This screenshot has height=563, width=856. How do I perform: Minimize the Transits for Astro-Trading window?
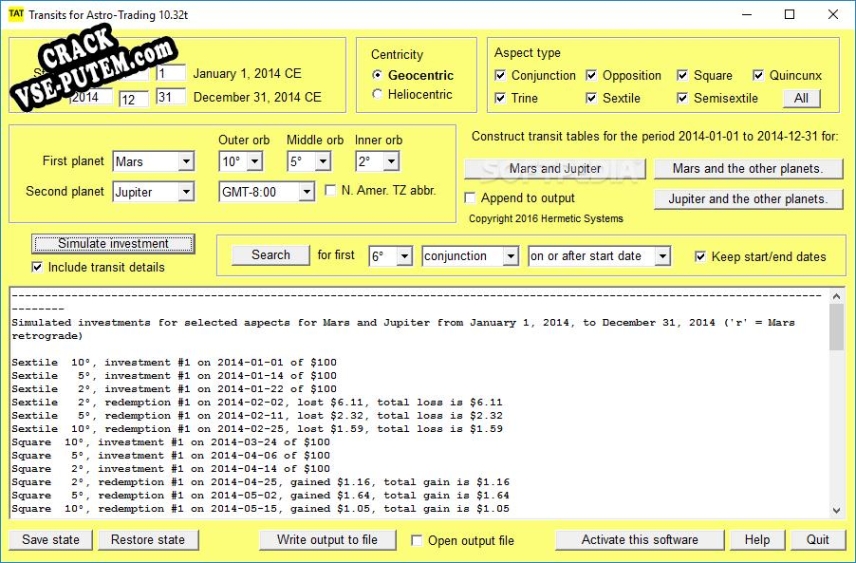[x=746, y=15]
